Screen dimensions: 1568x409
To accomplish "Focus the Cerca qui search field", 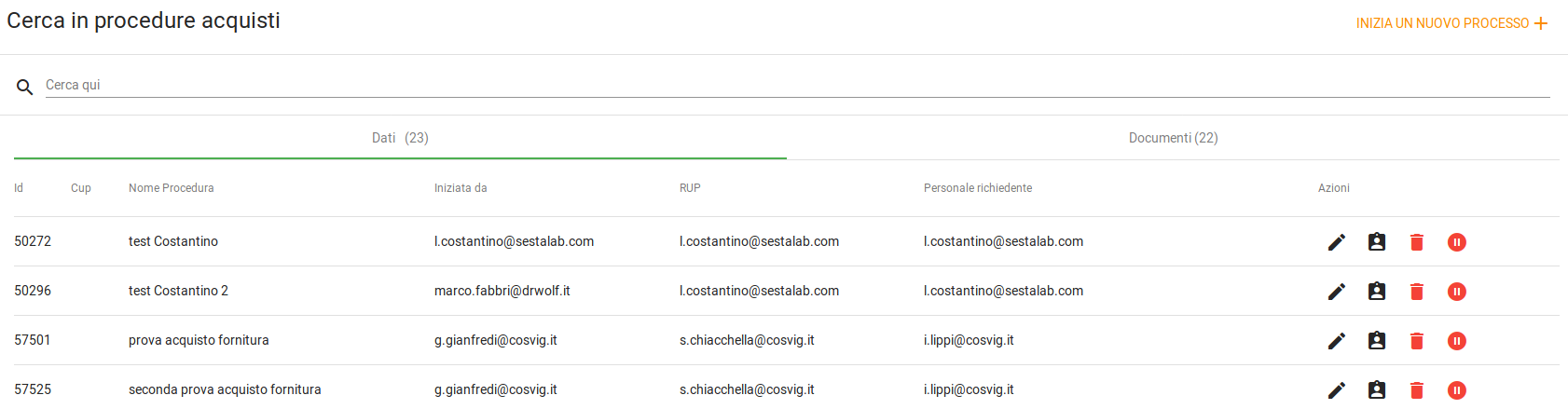I will [x=797, y=85].
